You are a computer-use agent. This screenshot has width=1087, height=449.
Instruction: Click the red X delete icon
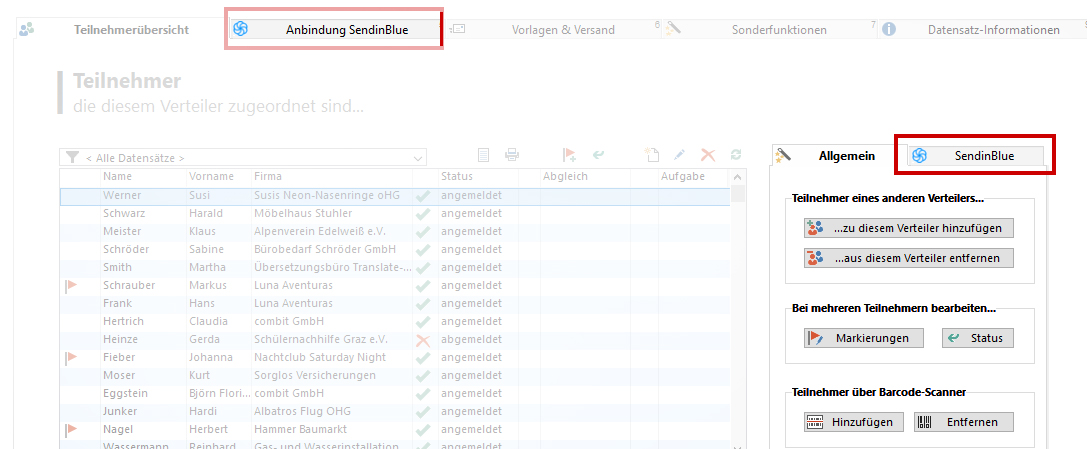[707, 155]
